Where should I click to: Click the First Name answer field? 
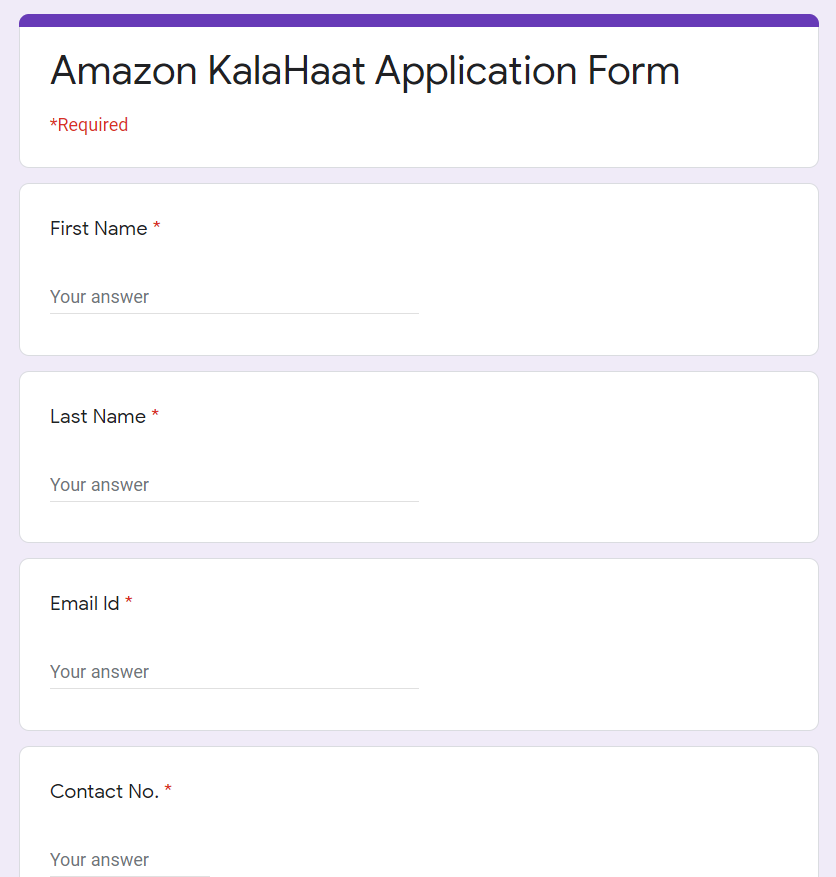point(233,297)
